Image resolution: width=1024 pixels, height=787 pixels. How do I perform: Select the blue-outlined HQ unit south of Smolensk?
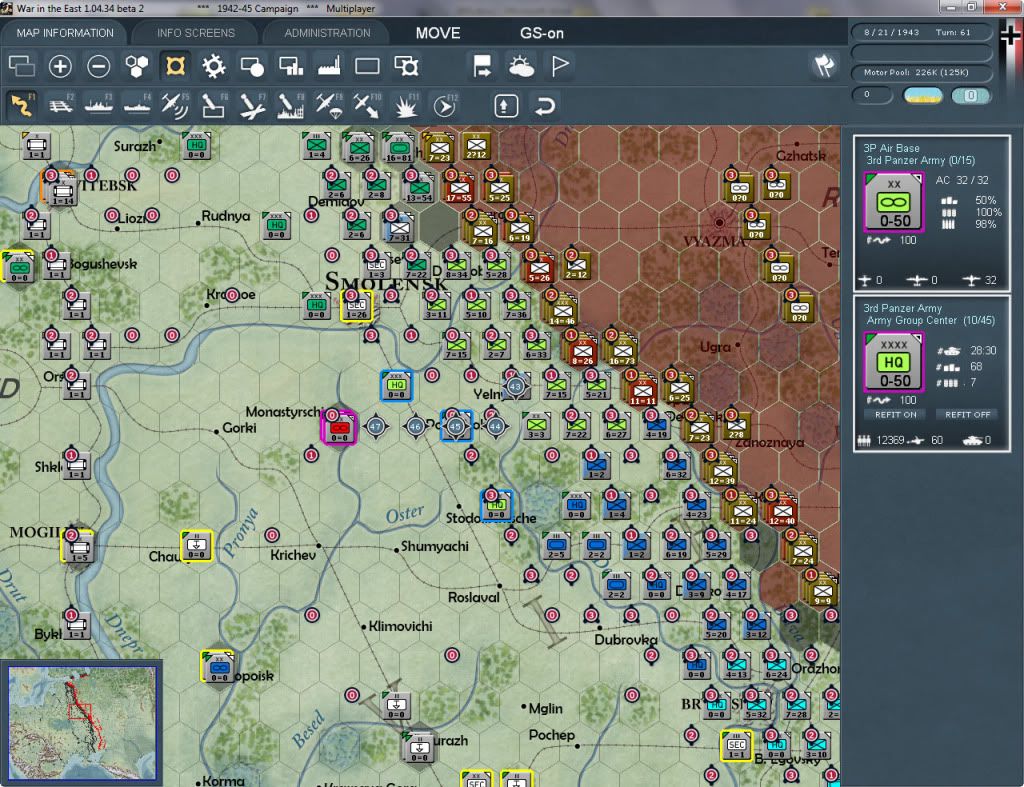pos(396,385)
